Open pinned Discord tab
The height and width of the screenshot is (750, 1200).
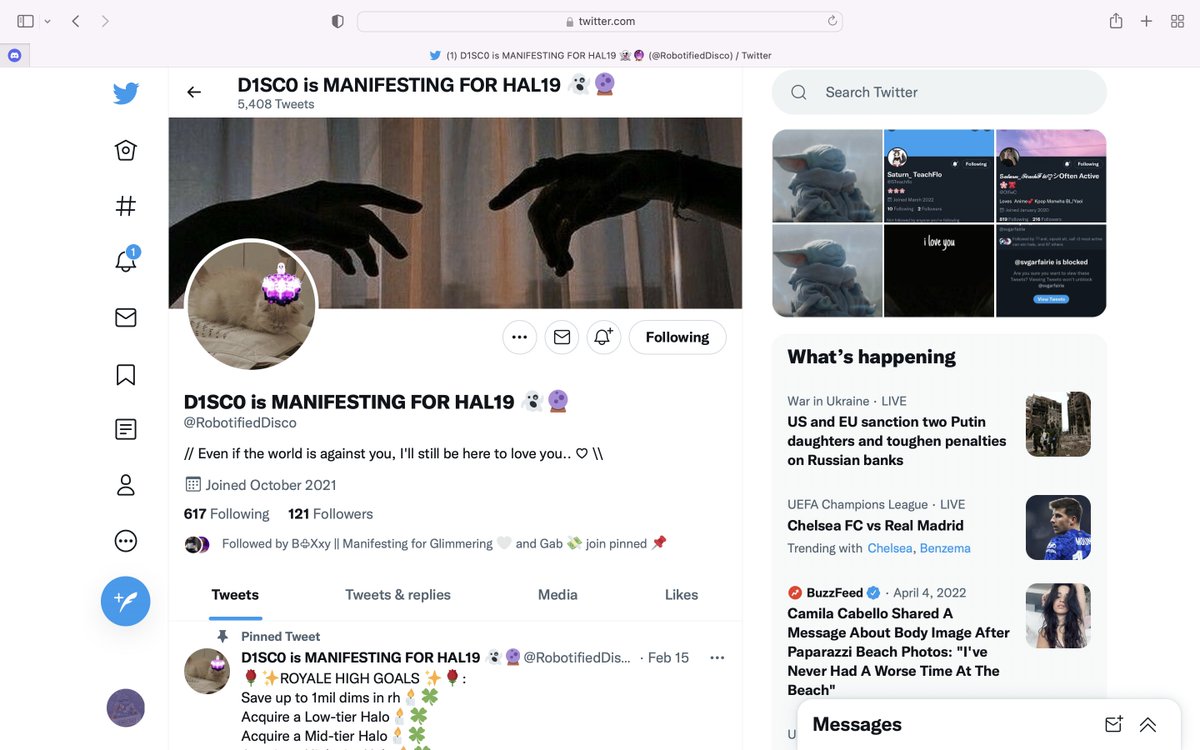pyautogui.click(x=14, y=56)
